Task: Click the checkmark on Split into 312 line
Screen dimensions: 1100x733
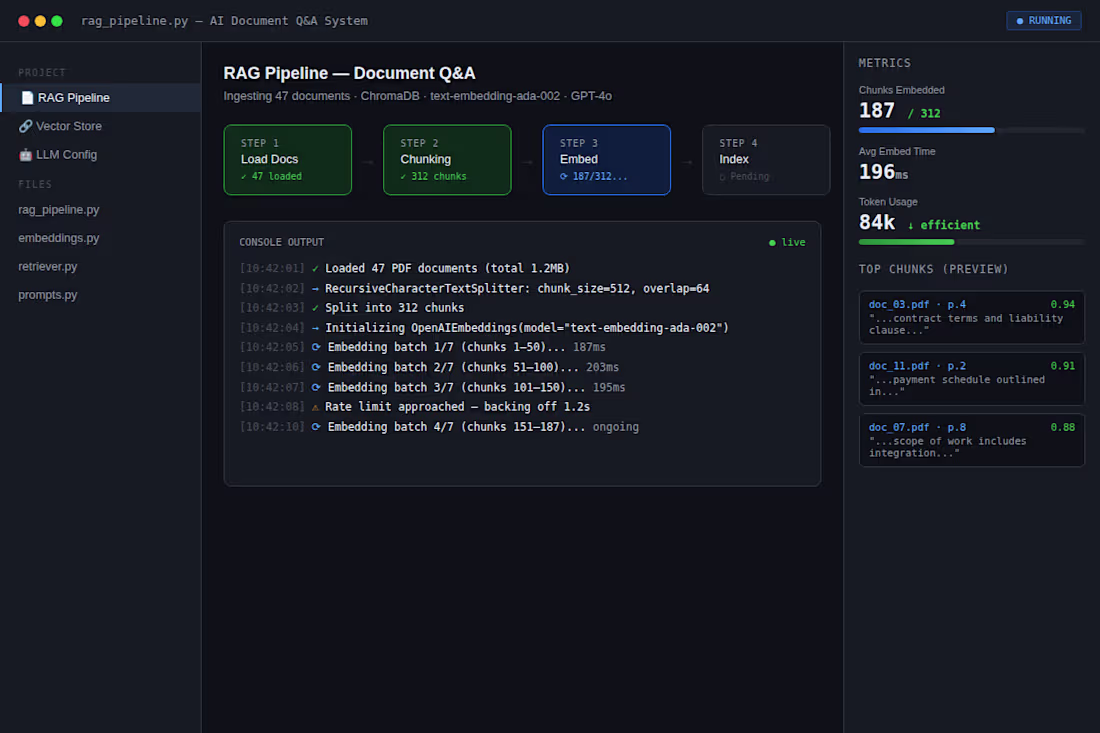Action: pos(316,308)
